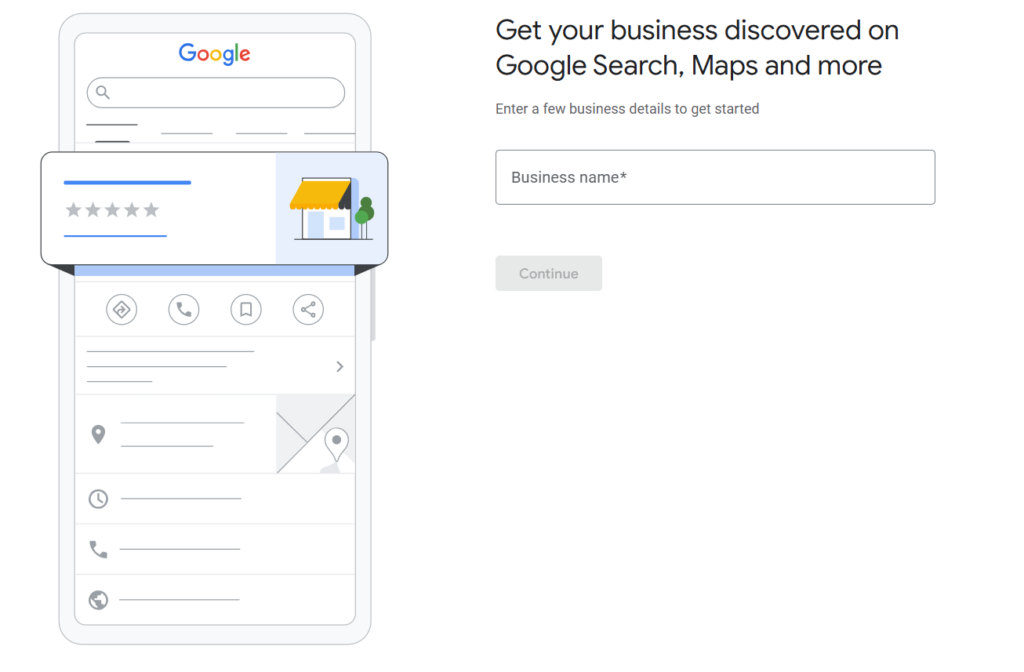Click the phone icon on the phone number row

pyautogui.click(x=98, y=549)
